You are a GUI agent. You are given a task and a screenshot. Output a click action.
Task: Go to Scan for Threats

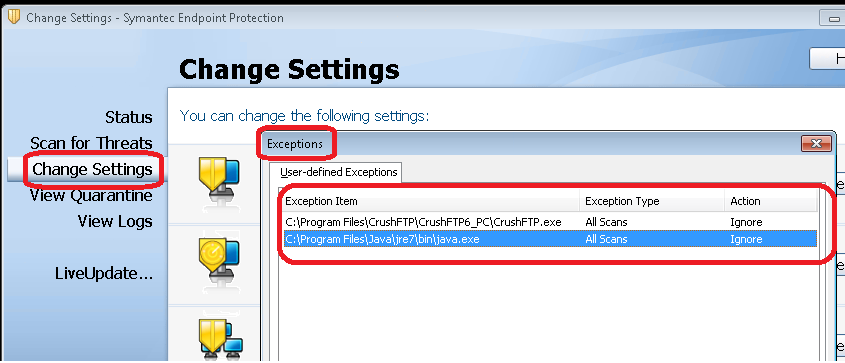tap(91, 143)
